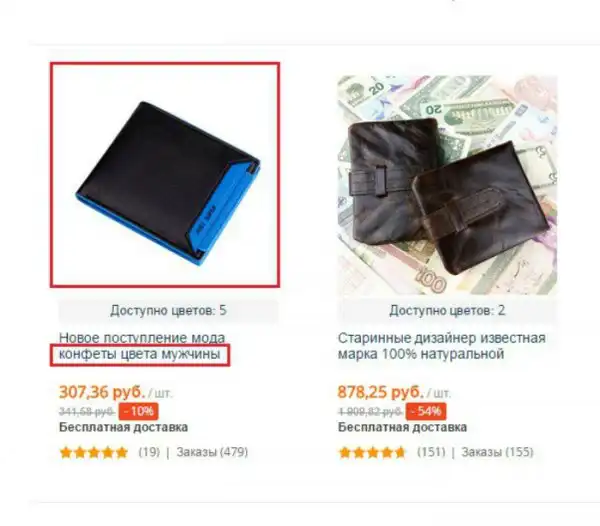Open 'Заказы (479)' orders link
The height and width of the screenshot is (526, 600).
[212, 452]
